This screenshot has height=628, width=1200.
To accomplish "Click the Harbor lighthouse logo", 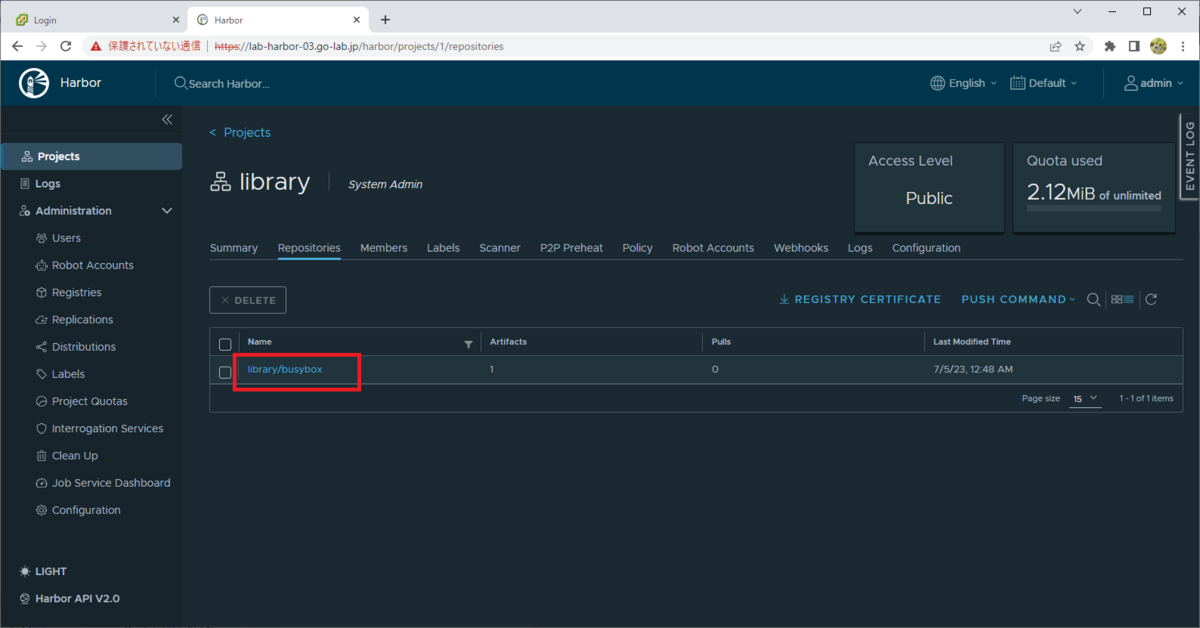I will click(34, 83).
